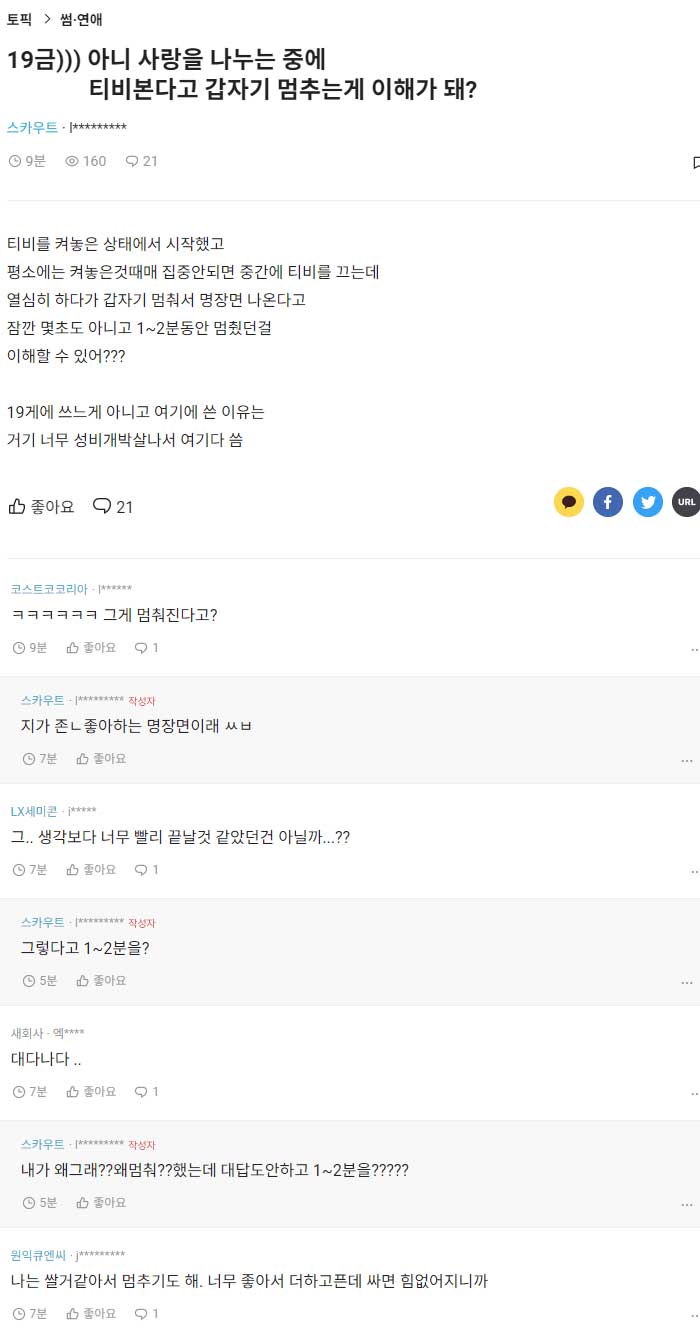Like LX세미콘's comment
Screen dimensions: 700x1330
coord(91,870)
